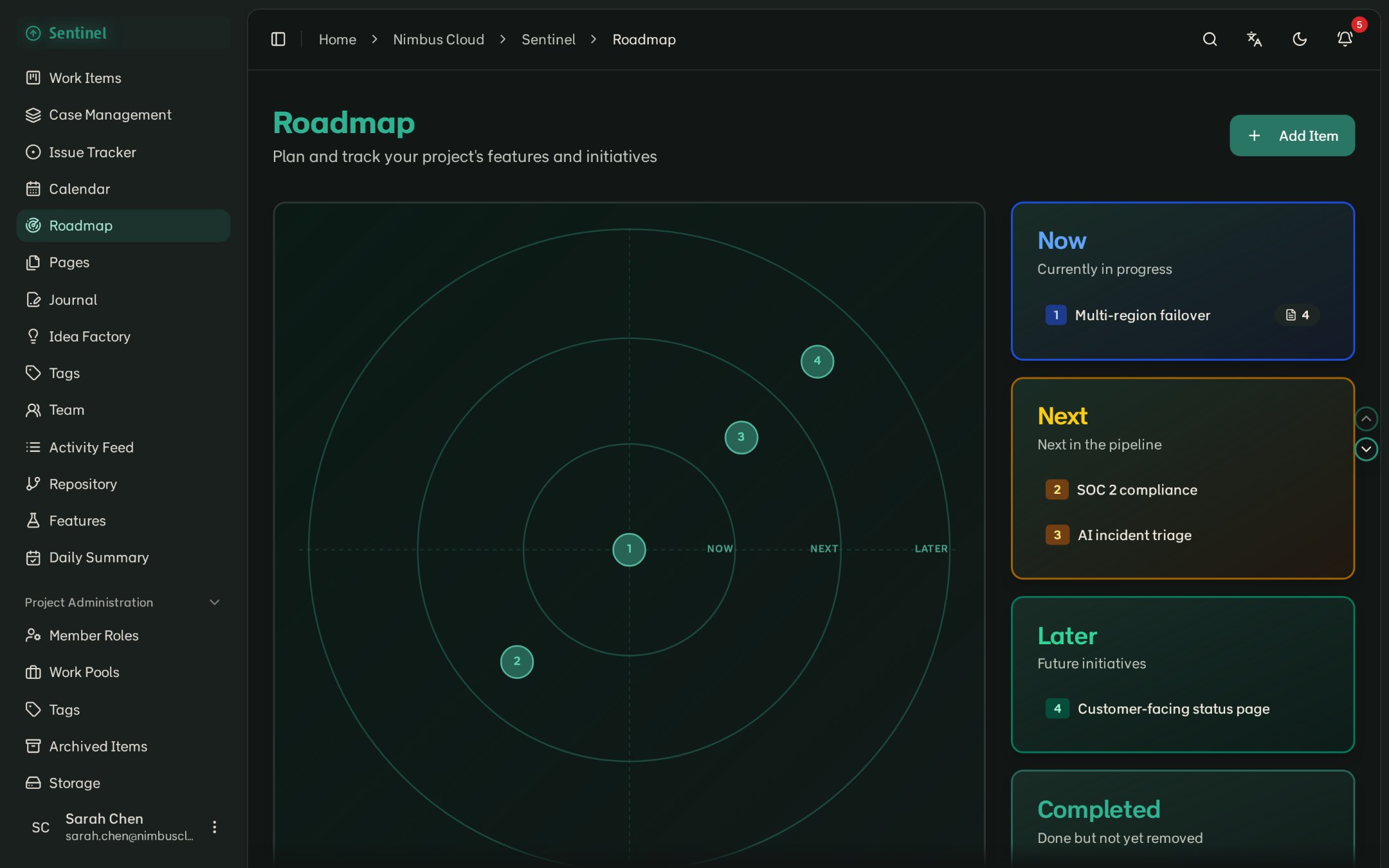Click the Team people icon
This screenshot has width=1389, height=868.
pyautogui.click(x=33, y=410)
